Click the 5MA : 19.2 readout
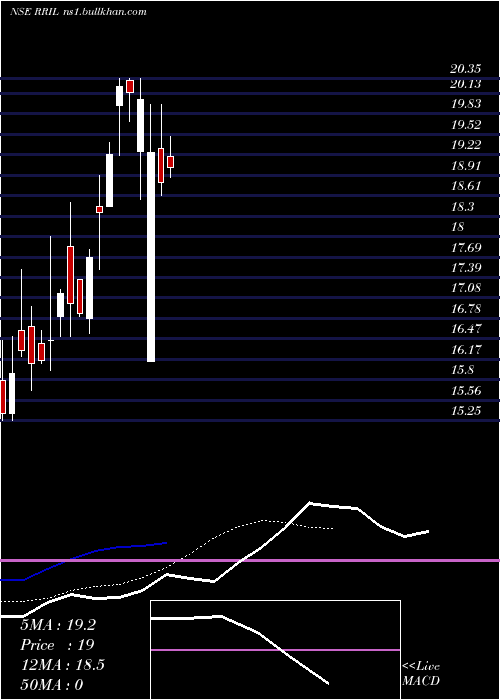 [58, 625]
